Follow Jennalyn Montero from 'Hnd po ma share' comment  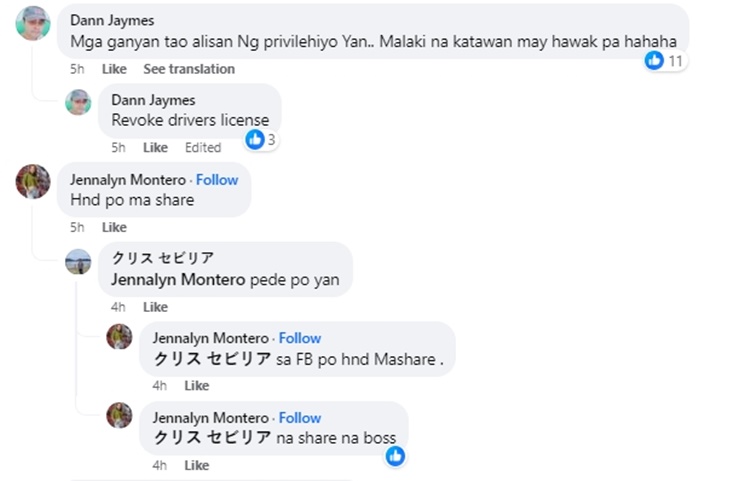click(217, 180)
